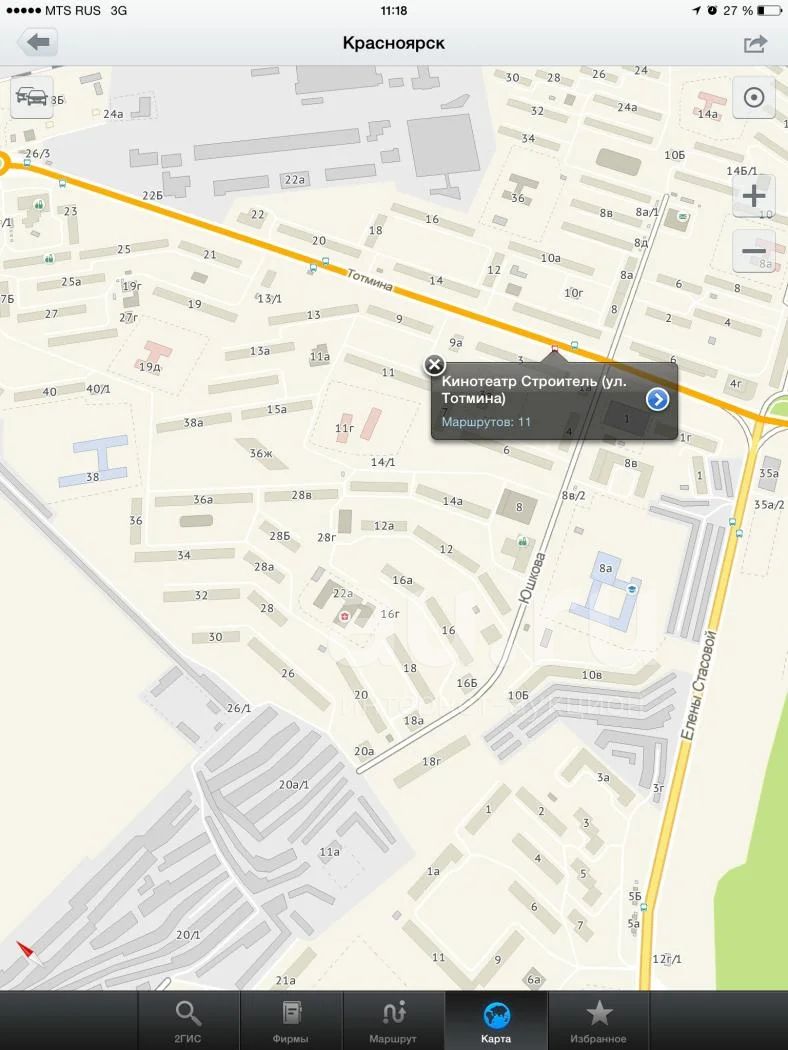
Task: Open the Маршрутов: 11 link
Action: (x=486, y=422)
